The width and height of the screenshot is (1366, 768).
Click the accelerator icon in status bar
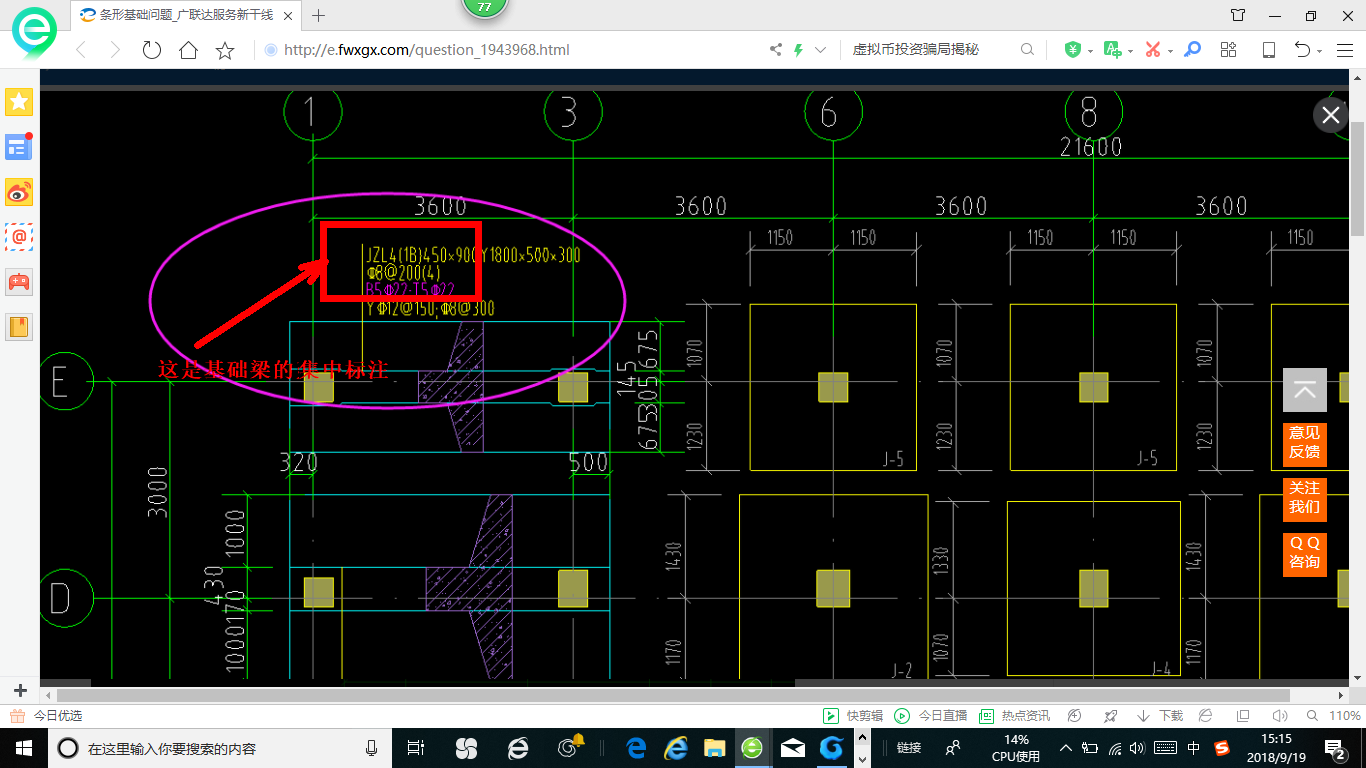coord(1075,716)
